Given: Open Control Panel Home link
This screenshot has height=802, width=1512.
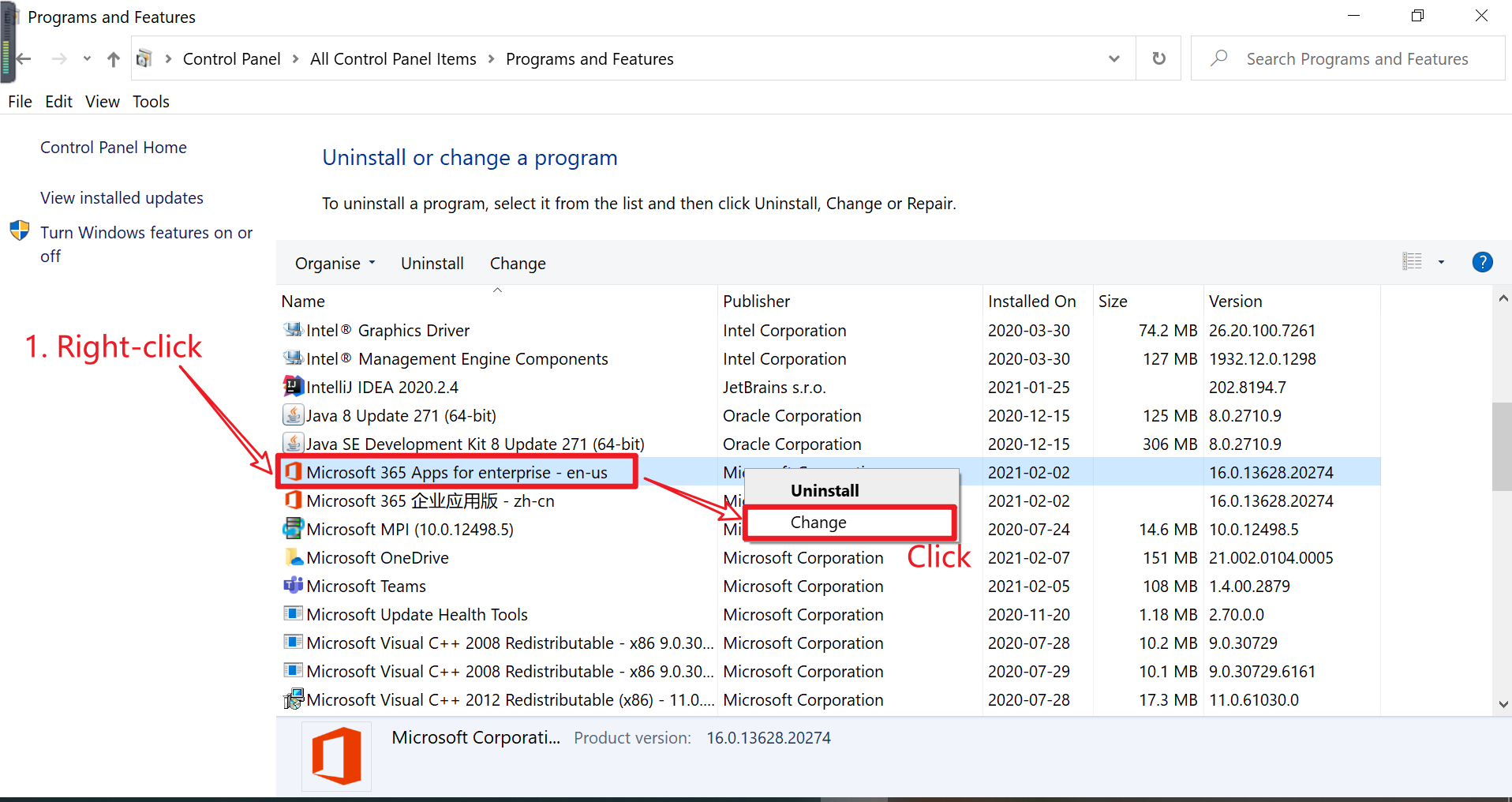Looking at the screenshot, I should point(114,148).
